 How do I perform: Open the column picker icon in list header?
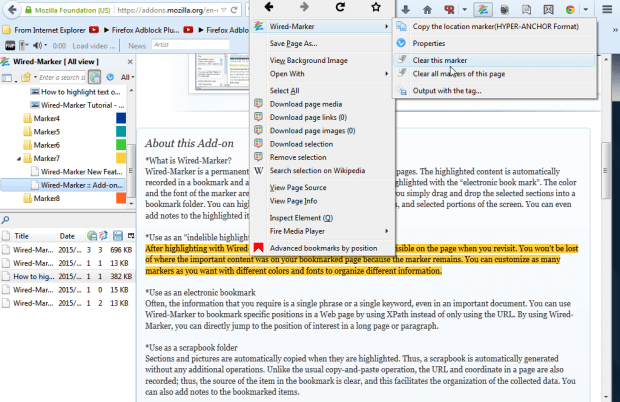pos(131,236)
